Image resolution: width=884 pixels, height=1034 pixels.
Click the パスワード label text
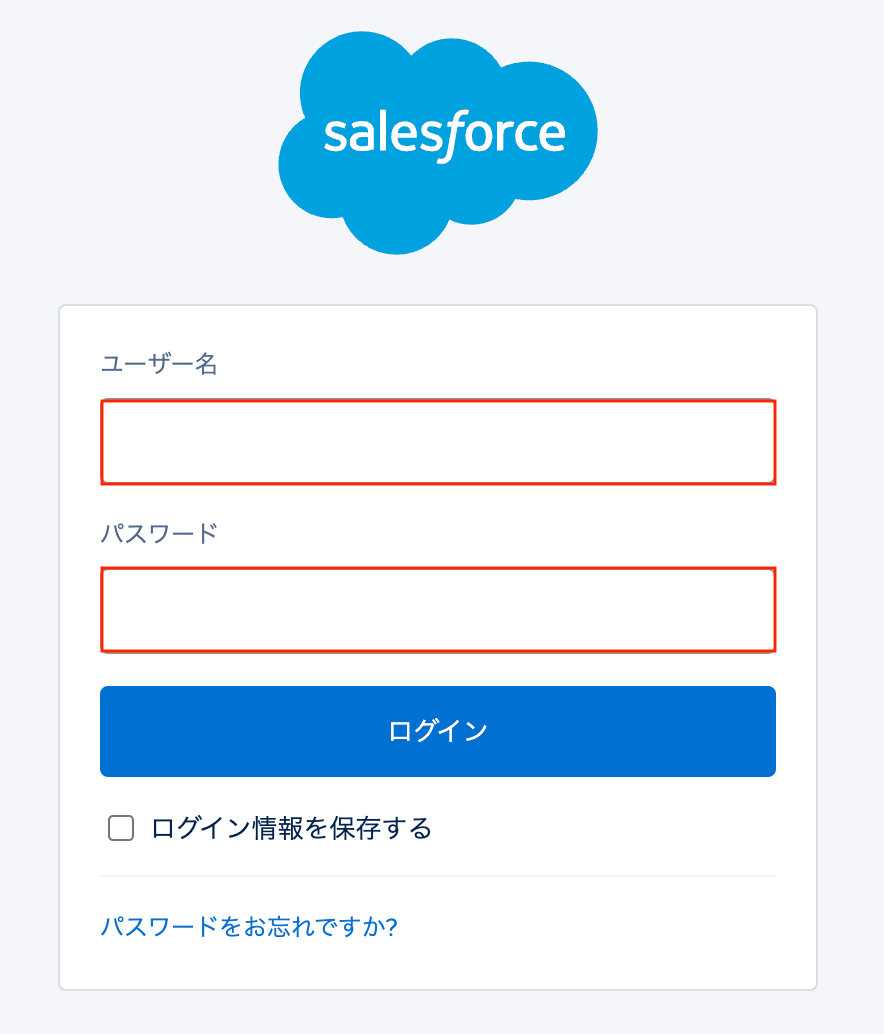tap(159, 532)
